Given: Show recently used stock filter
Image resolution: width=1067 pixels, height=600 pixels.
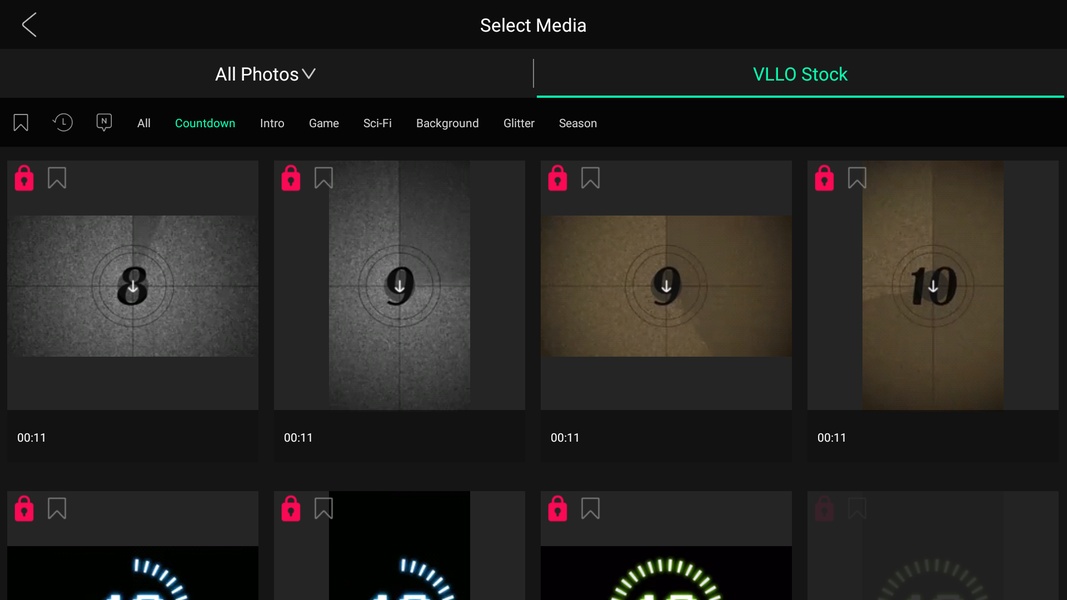Looking at the screenshot, I should 63,122.
